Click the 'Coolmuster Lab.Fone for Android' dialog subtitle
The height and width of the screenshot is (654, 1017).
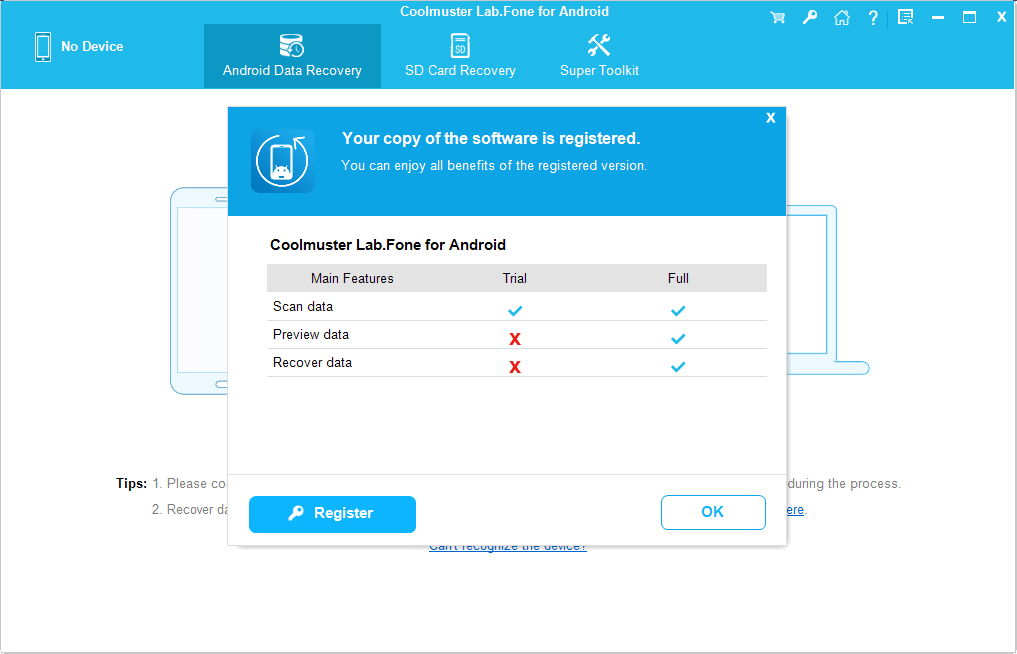tap(388, 245)
